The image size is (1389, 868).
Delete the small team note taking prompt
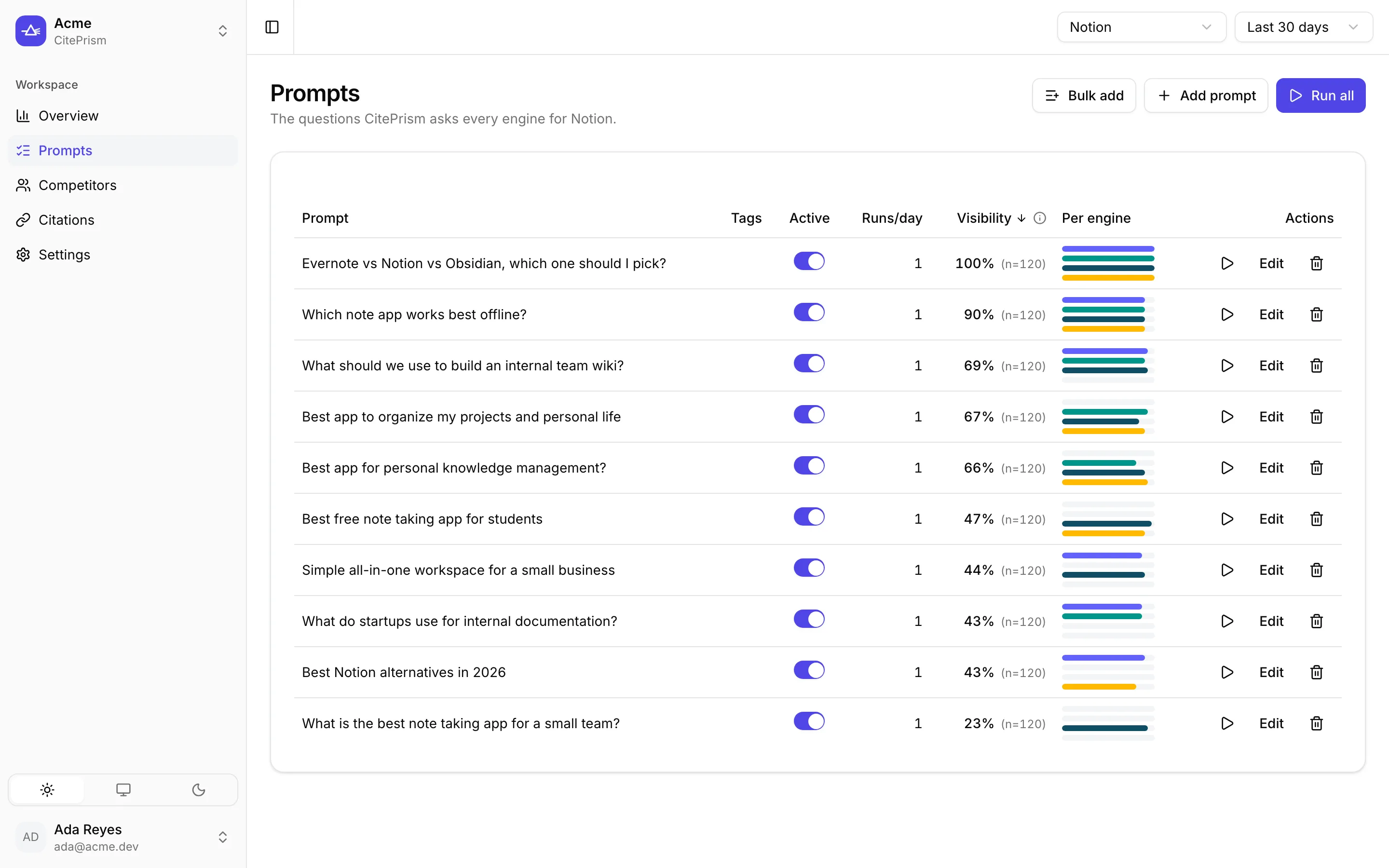[x=1316, y=723]
